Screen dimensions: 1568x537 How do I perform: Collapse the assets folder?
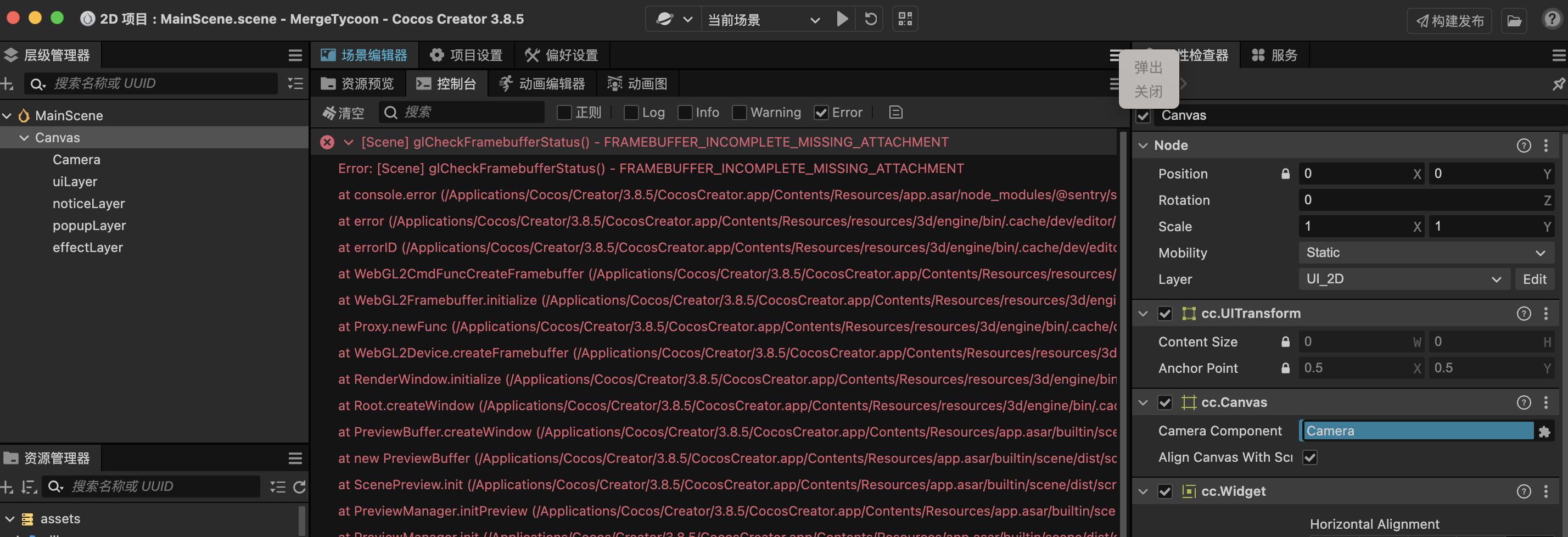coord(10,519)
